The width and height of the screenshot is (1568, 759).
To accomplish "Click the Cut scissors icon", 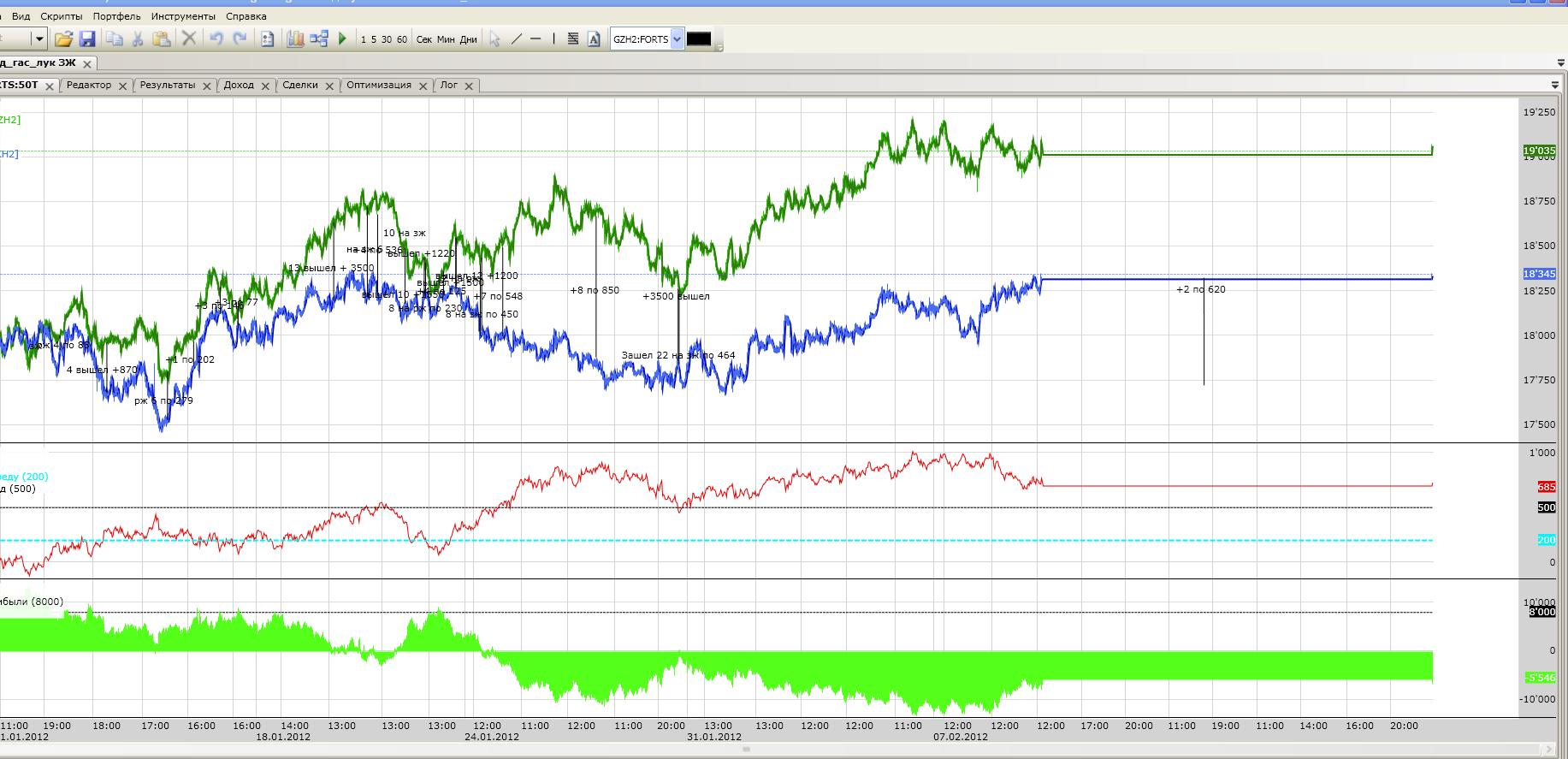I will point(137,39).
